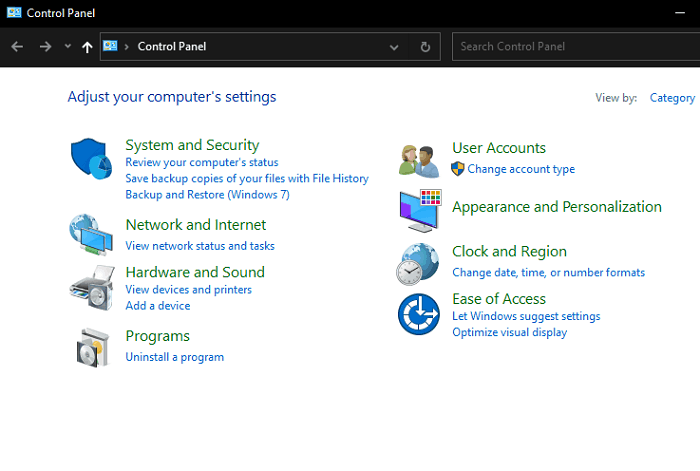Screen dimensions: 700x471
Task: Click the Appearance and Personalization monitor icon
Action: click(x=419, y=210)
